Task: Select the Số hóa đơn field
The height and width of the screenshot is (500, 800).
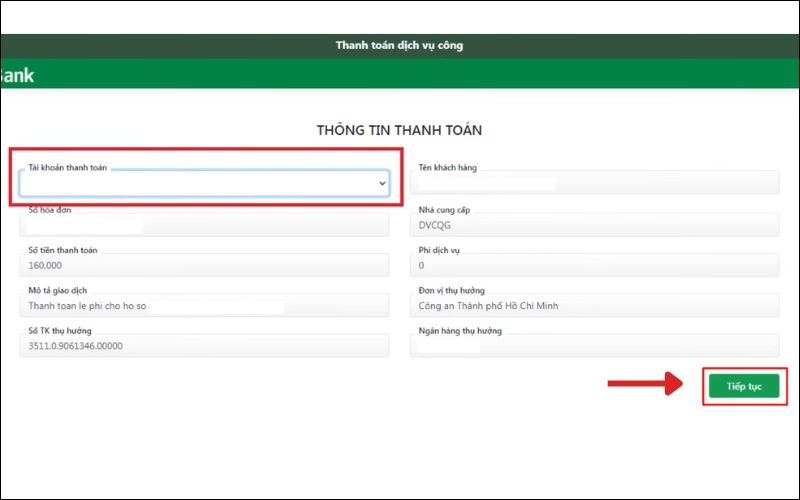Action: pyautogui.click(x=204, y=225)
